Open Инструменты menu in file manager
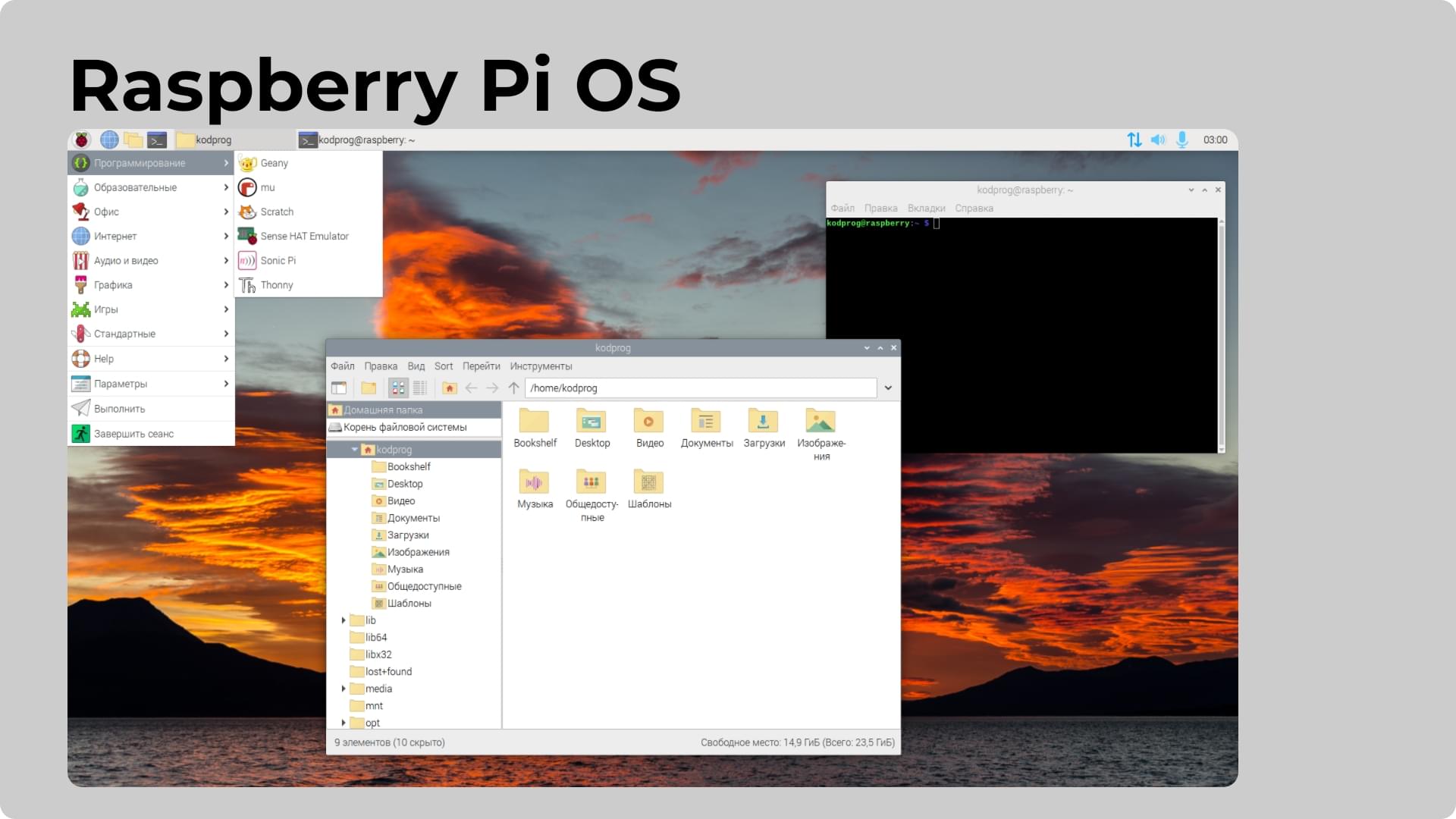Image resolution: width=1456 pixels, height=819 pixels. coord(541,366)
